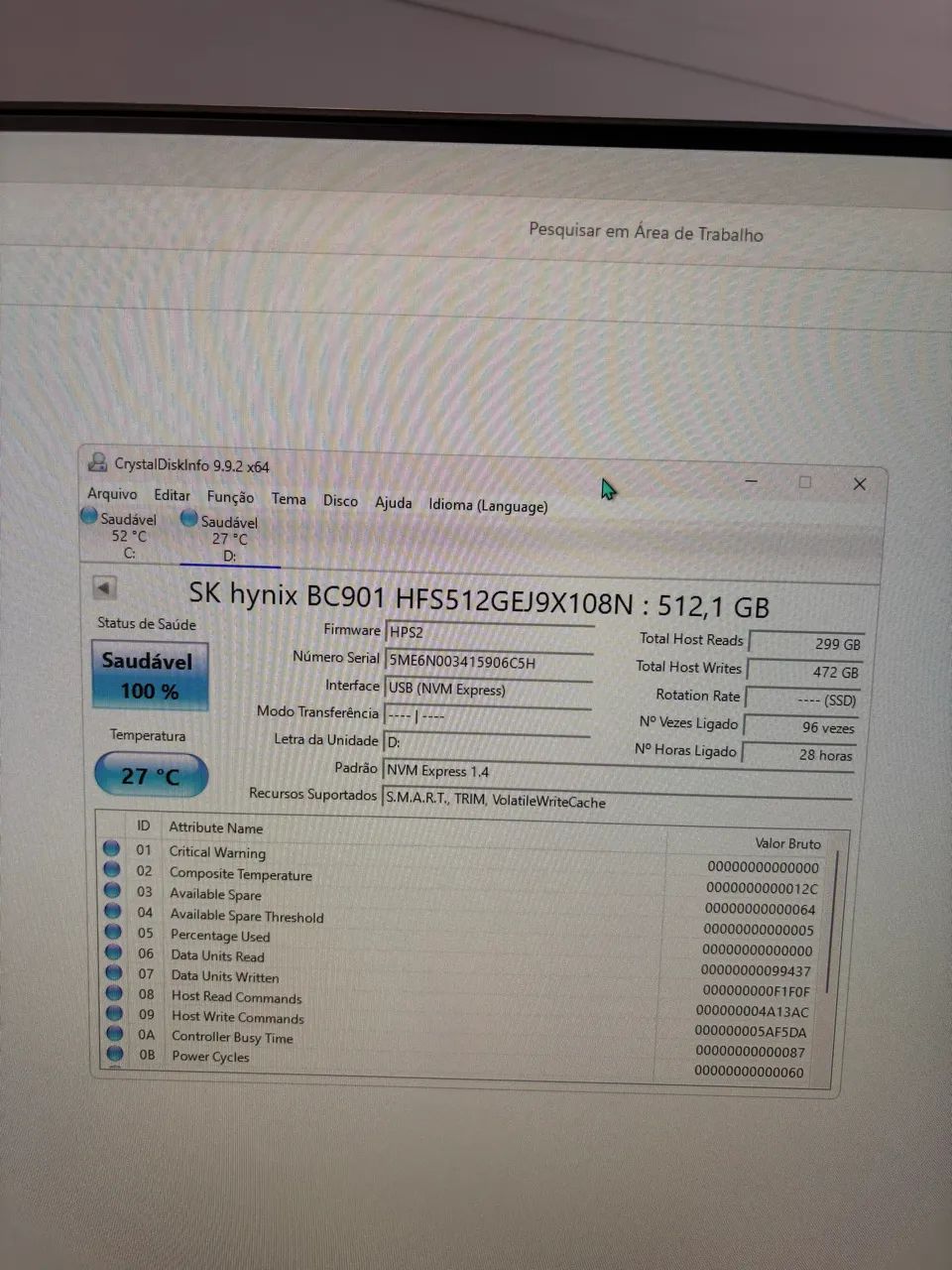
Task: Click the Recursos Suportados field
Action: pyautogui.click(x=617, y=800)
